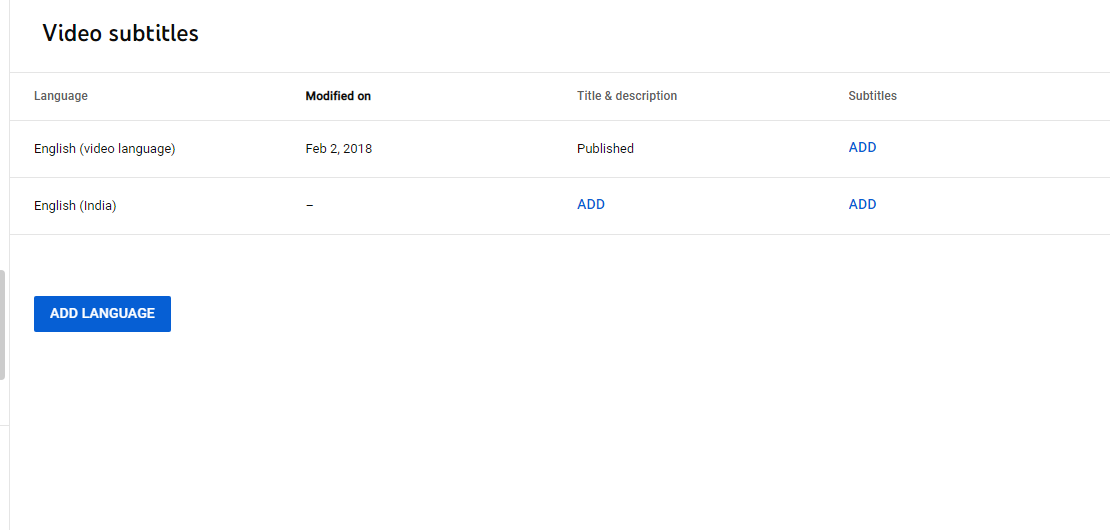Select the English (India) row label
The width and height of the screenshot is (1110, 530).
tap(75, 206)
